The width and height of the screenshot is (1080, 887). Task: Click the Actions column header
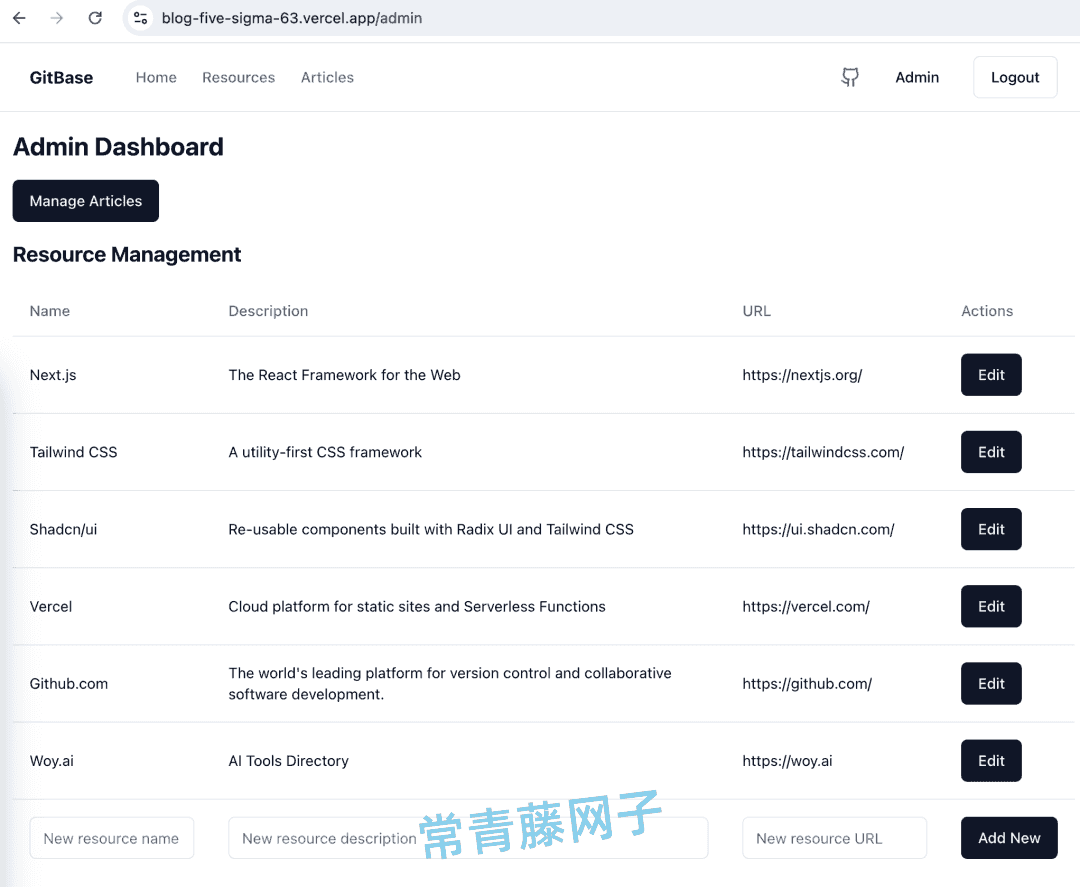(x=987, y=311)
